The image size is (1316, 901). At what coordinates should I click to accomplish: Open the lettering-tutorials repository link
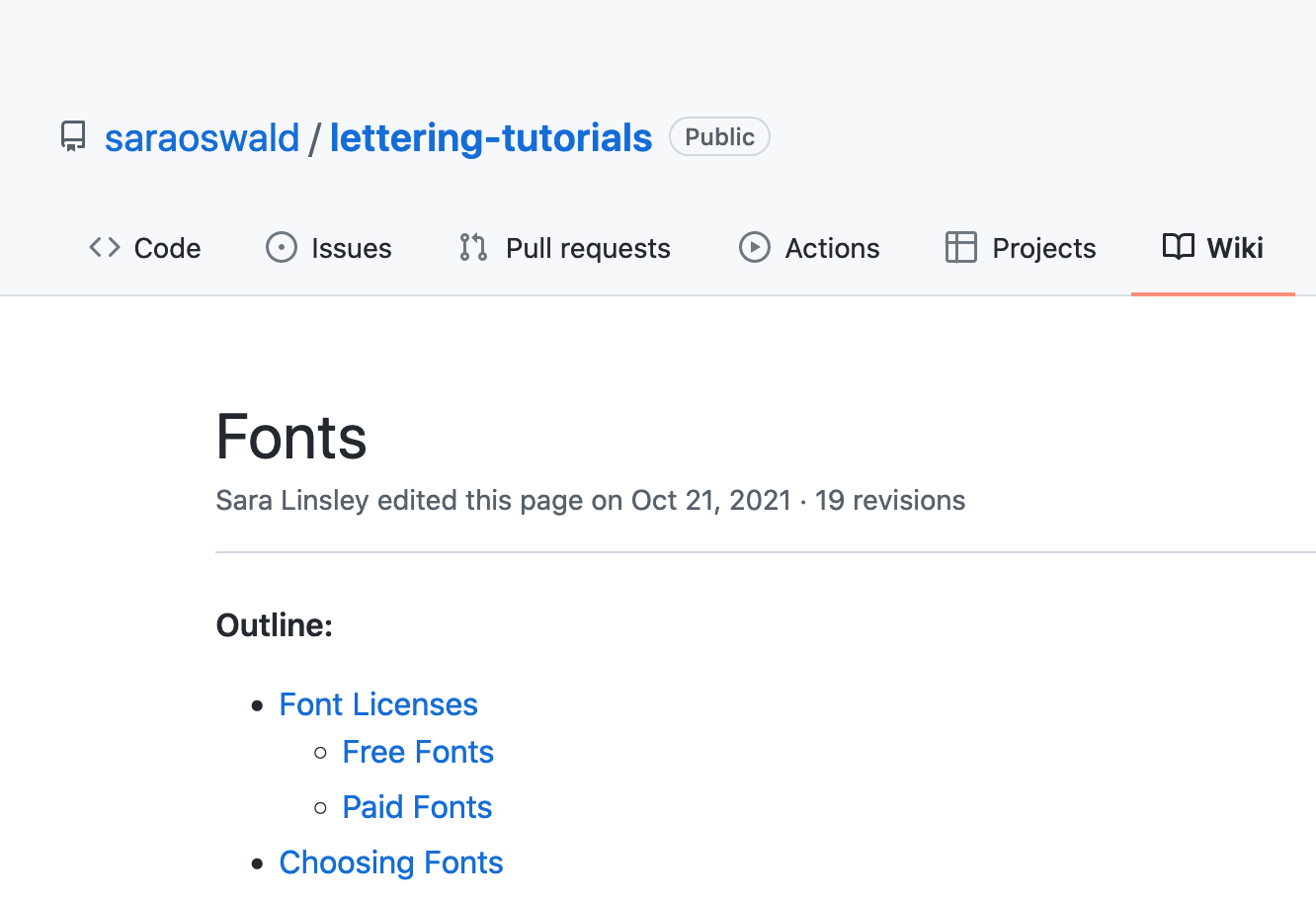tap(491, 137)
